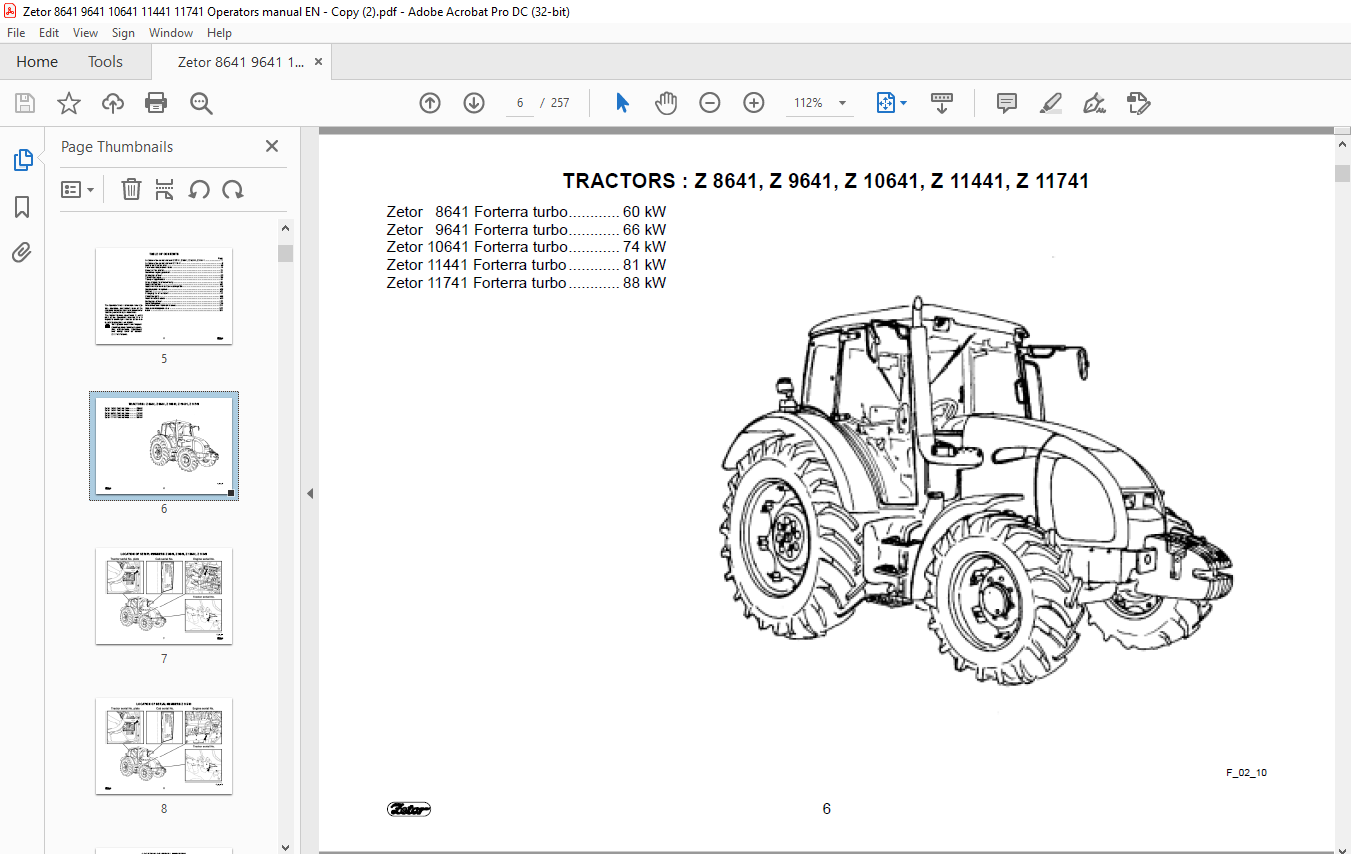
Task: Click the Zetor 9641 Forterra turbo line
Action: coord(526,230)
